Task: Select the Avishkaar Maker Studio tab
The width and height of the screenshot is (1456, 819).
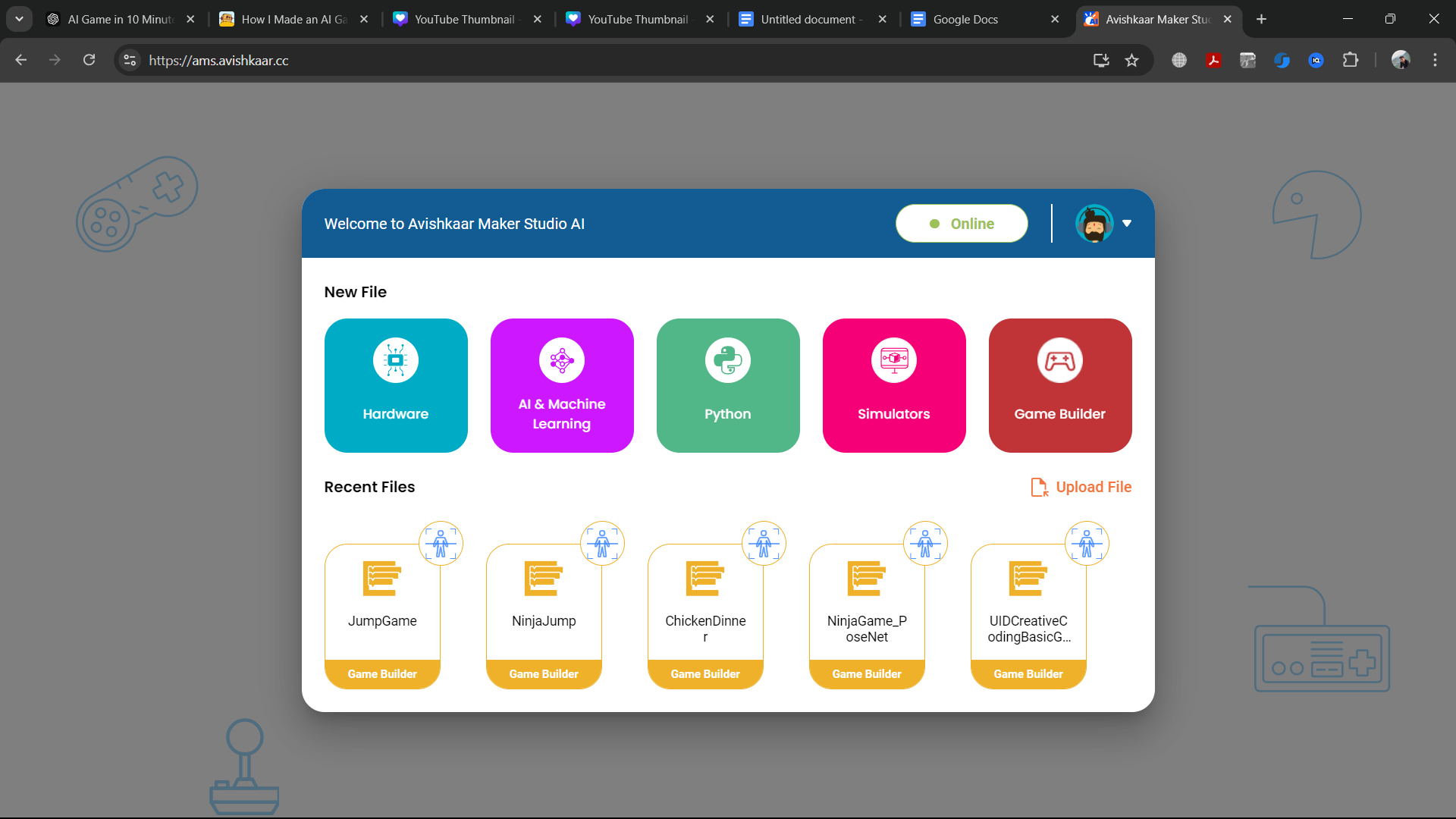Action: 1157,20
